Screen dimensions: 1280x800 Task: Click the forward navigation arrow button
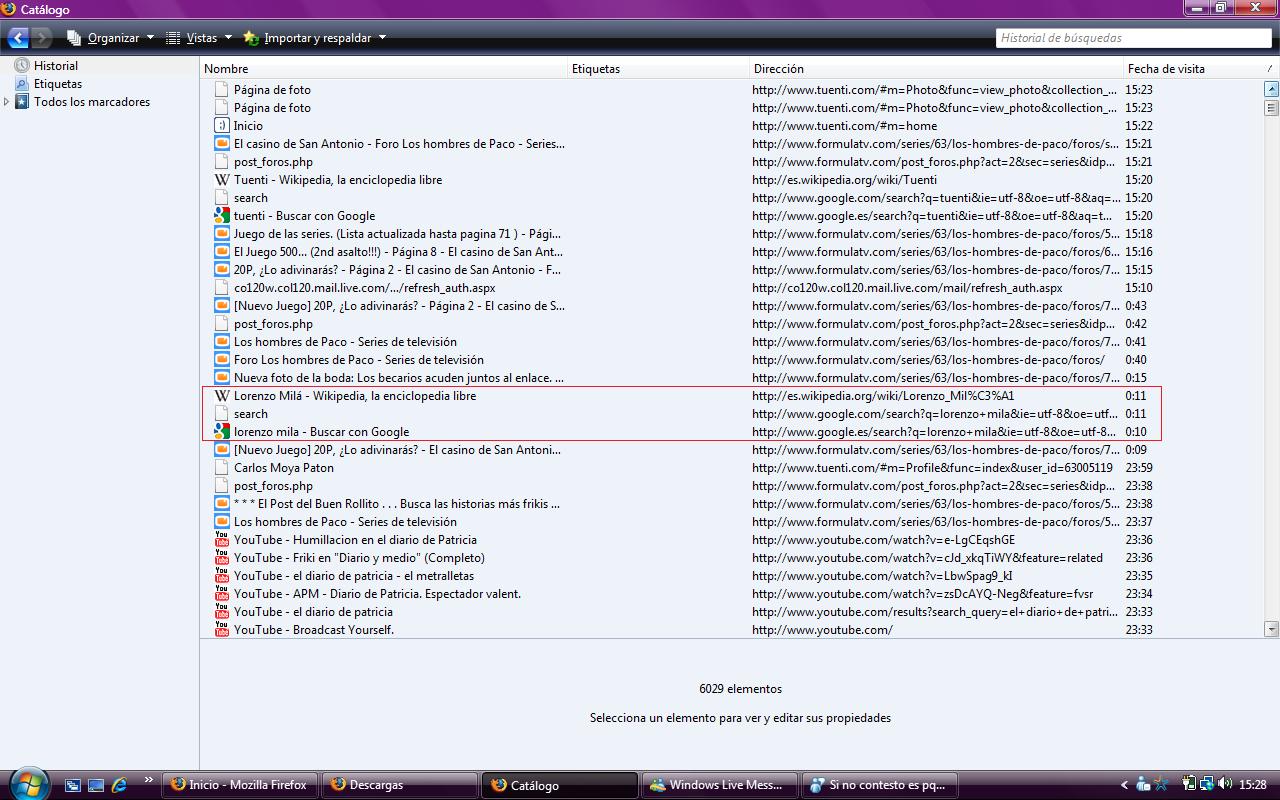point(42,38)
